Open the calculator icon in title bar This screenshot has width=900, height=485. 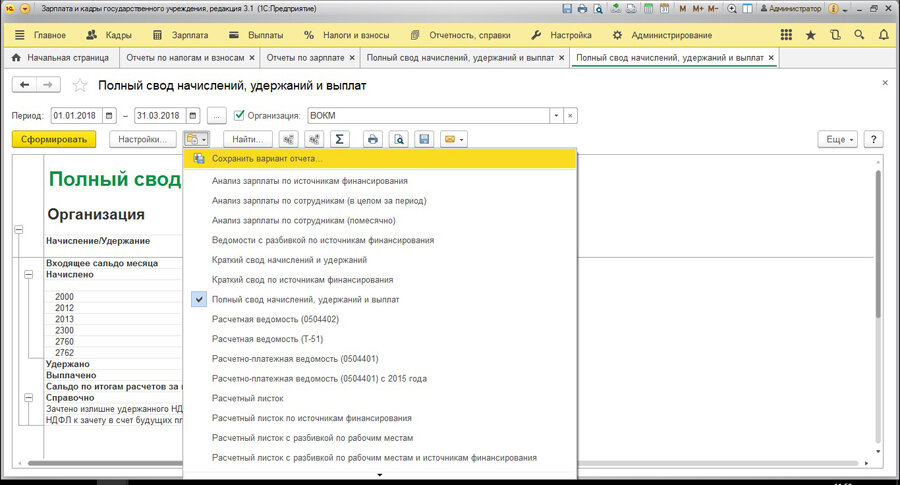pos(649,9)
